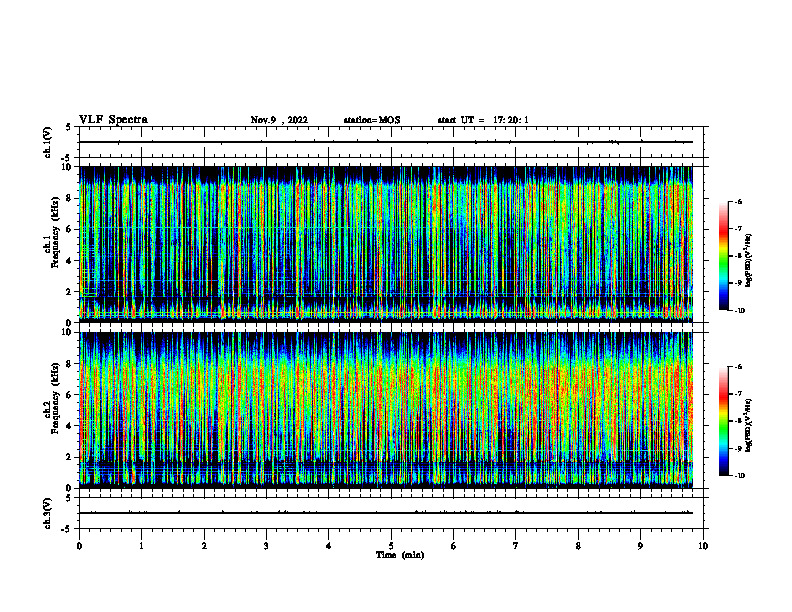Click the "-7" label on ch.1 colorbar
Viewport: 792px width, 612px height.
pos(738,228)
